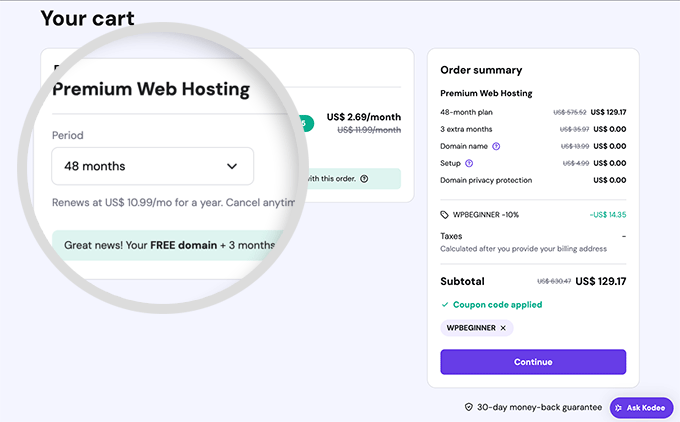This screenshot has width=680, height=422.
Task: Click the chevron arrow in Period selector
Action: 232,166
